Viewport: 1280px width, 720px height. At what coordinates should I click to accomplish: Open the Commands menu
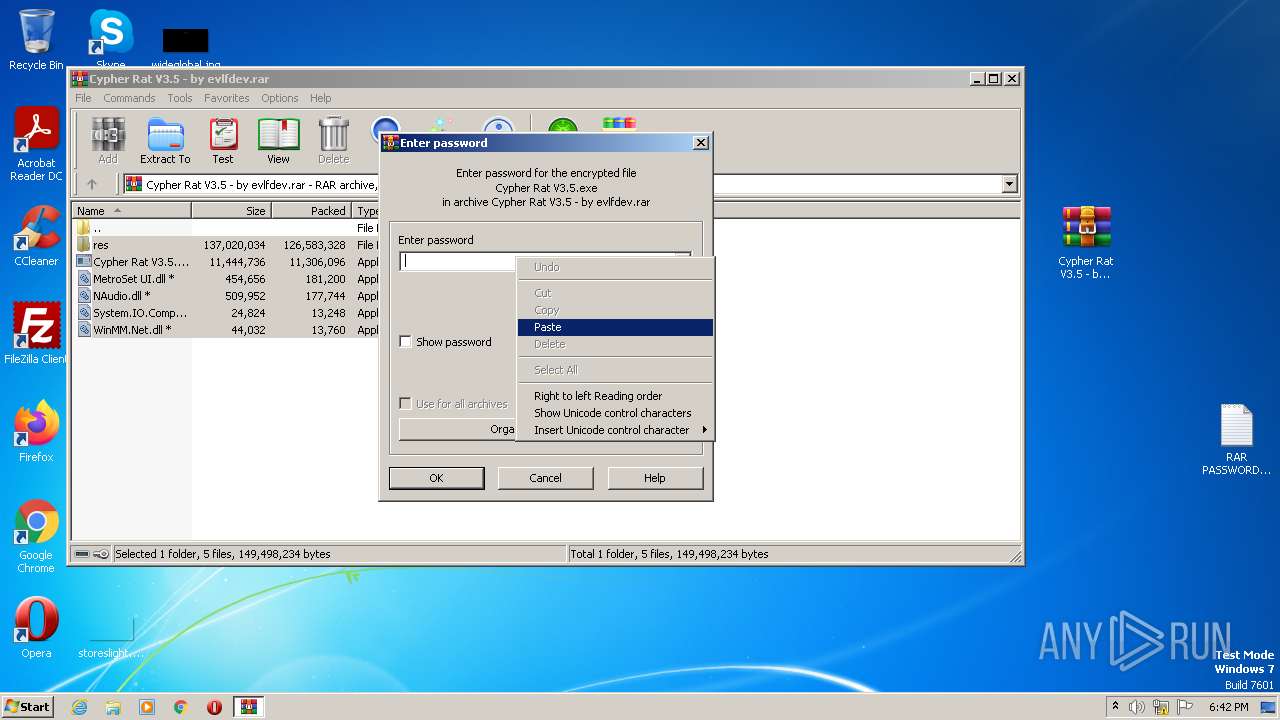[x=129, y=98]
